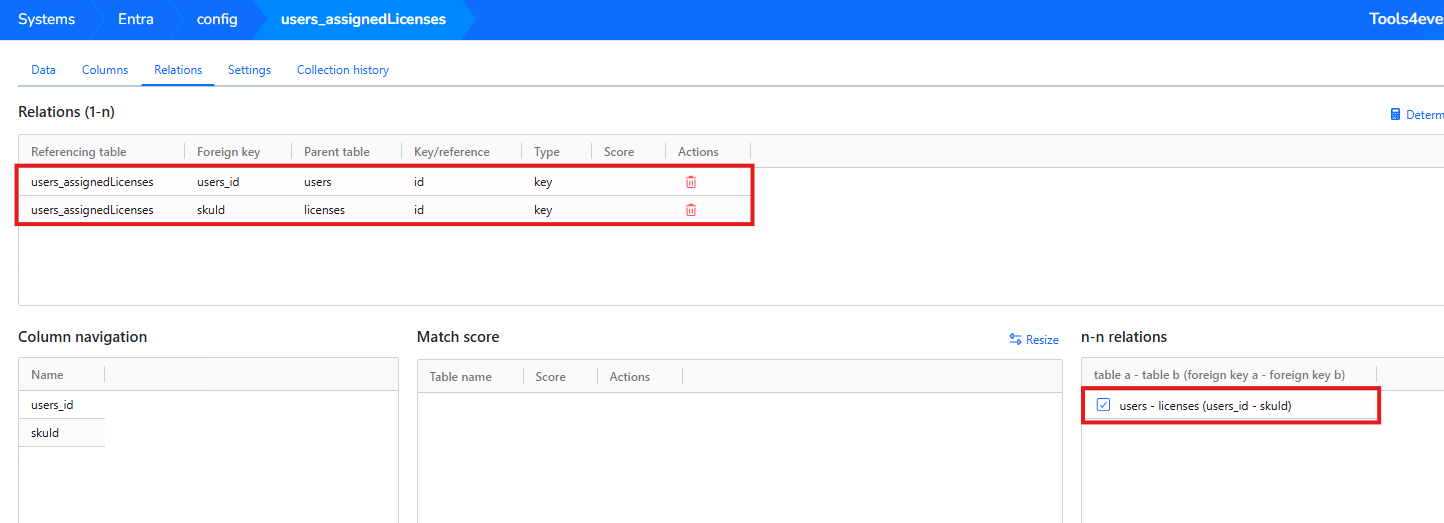Image resolution: width=1444 pixels, height=523 pixels.
Task: Click Key/reference column header
Action: click(452, 152)
